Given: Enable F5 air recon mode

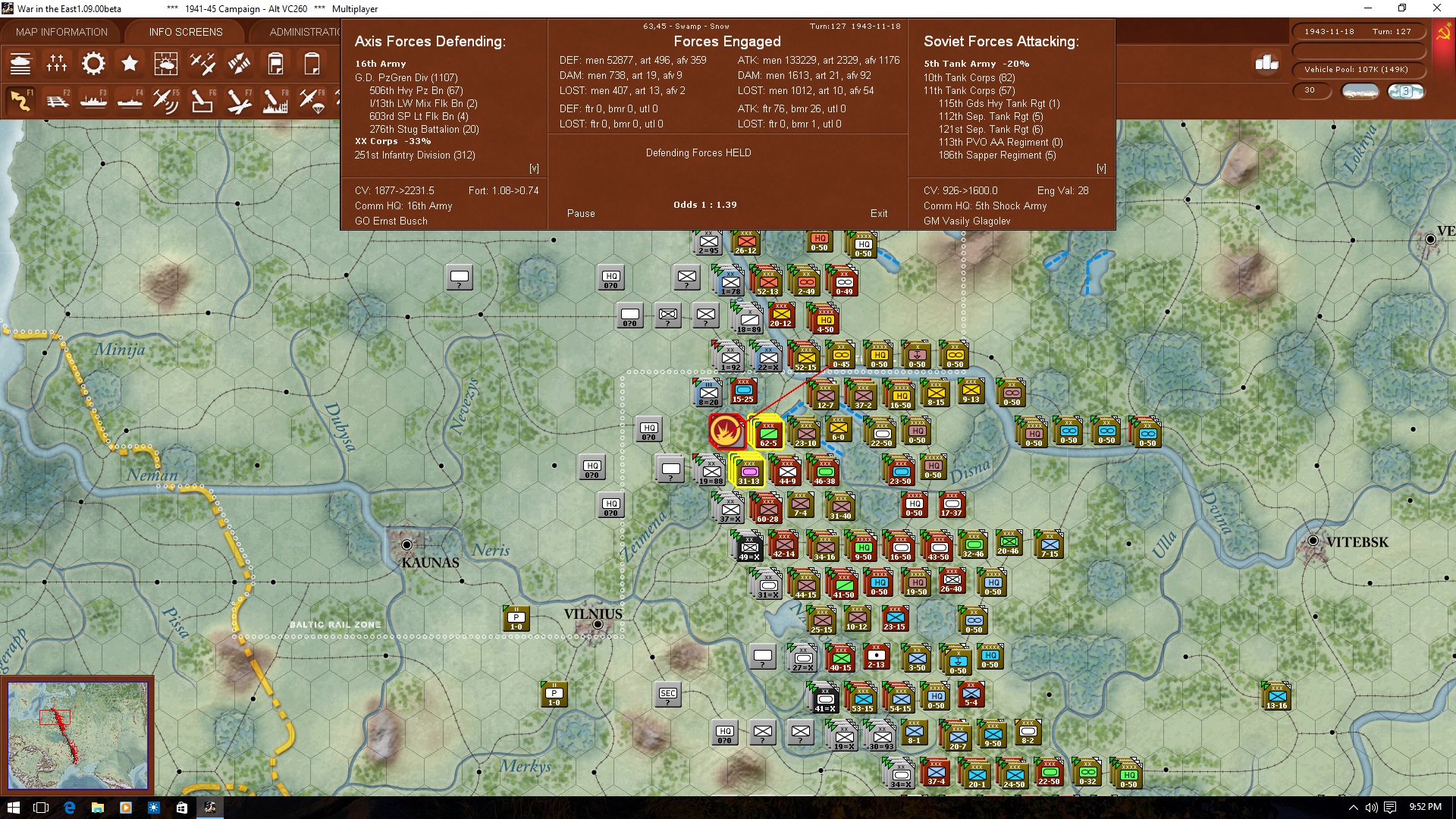Looking at the screenshot, I should click(x=165, y=100).
